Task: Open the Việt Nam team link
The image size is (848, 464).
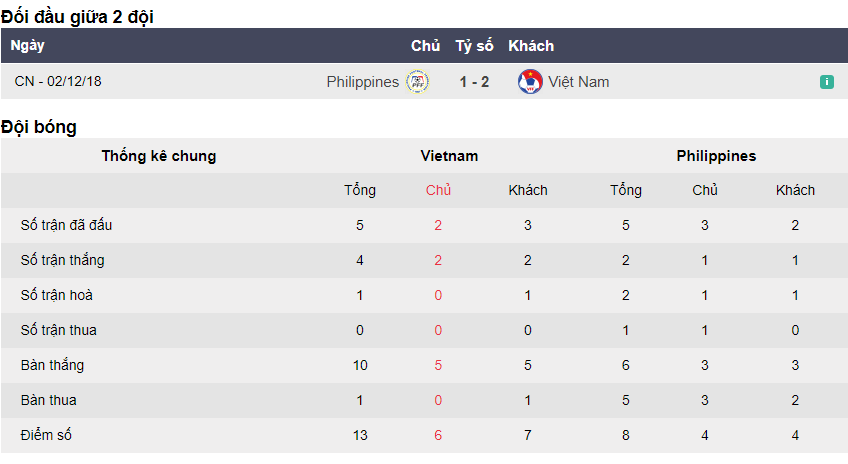Action: [578, 82]
